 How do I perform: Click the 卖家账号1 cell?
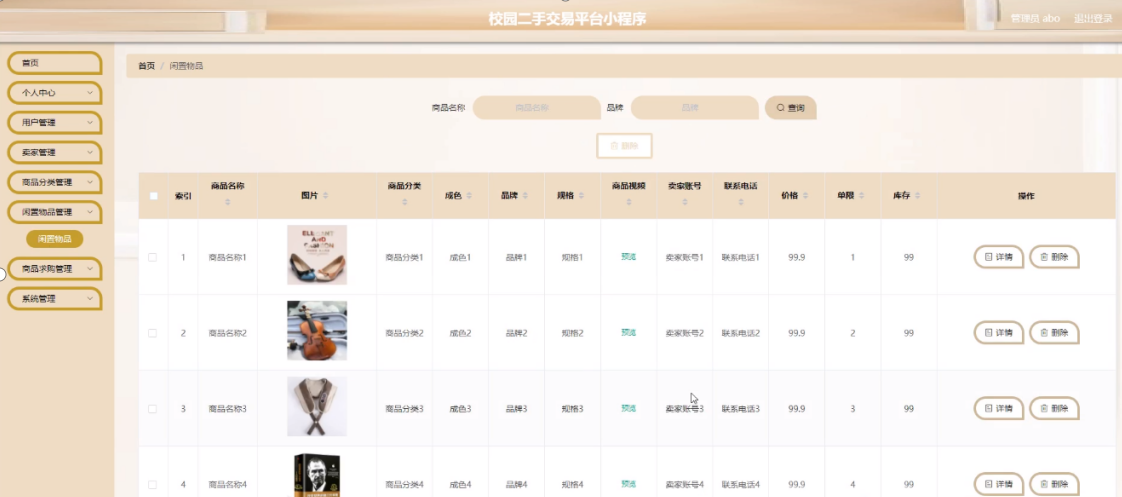coord(684,257)
